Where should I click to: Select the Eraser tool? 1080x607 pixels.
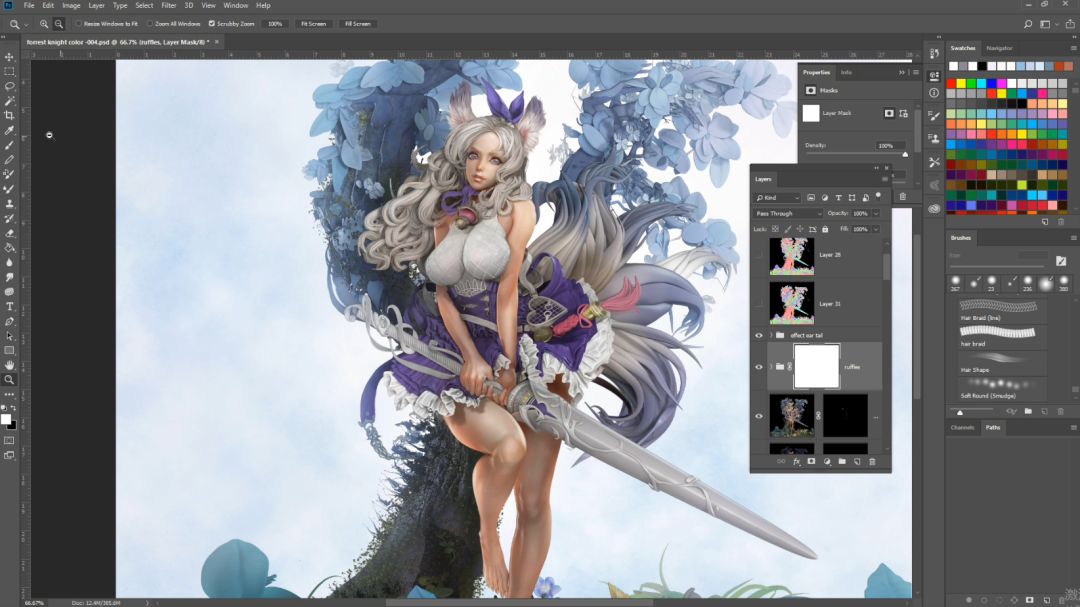coord(9,234)
